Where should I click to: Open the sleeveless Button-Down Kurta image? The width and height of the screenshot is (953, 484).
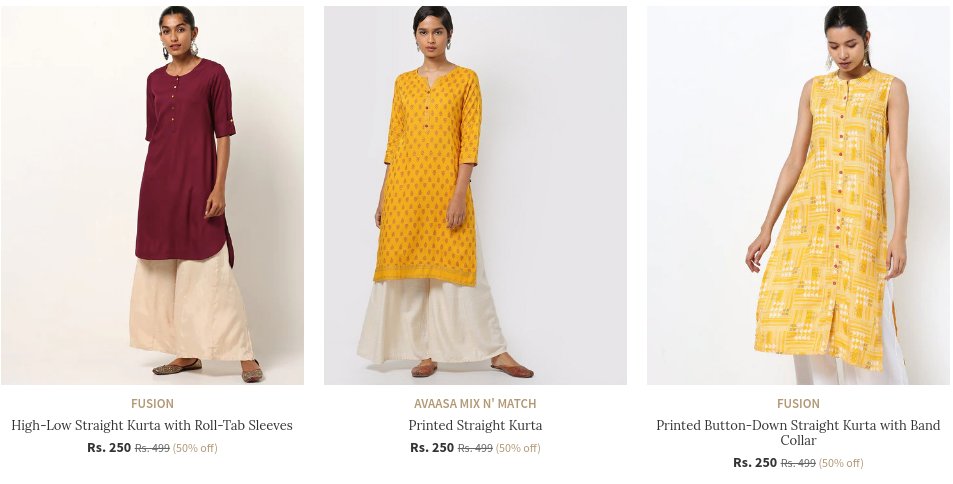(x=798, y=195)
